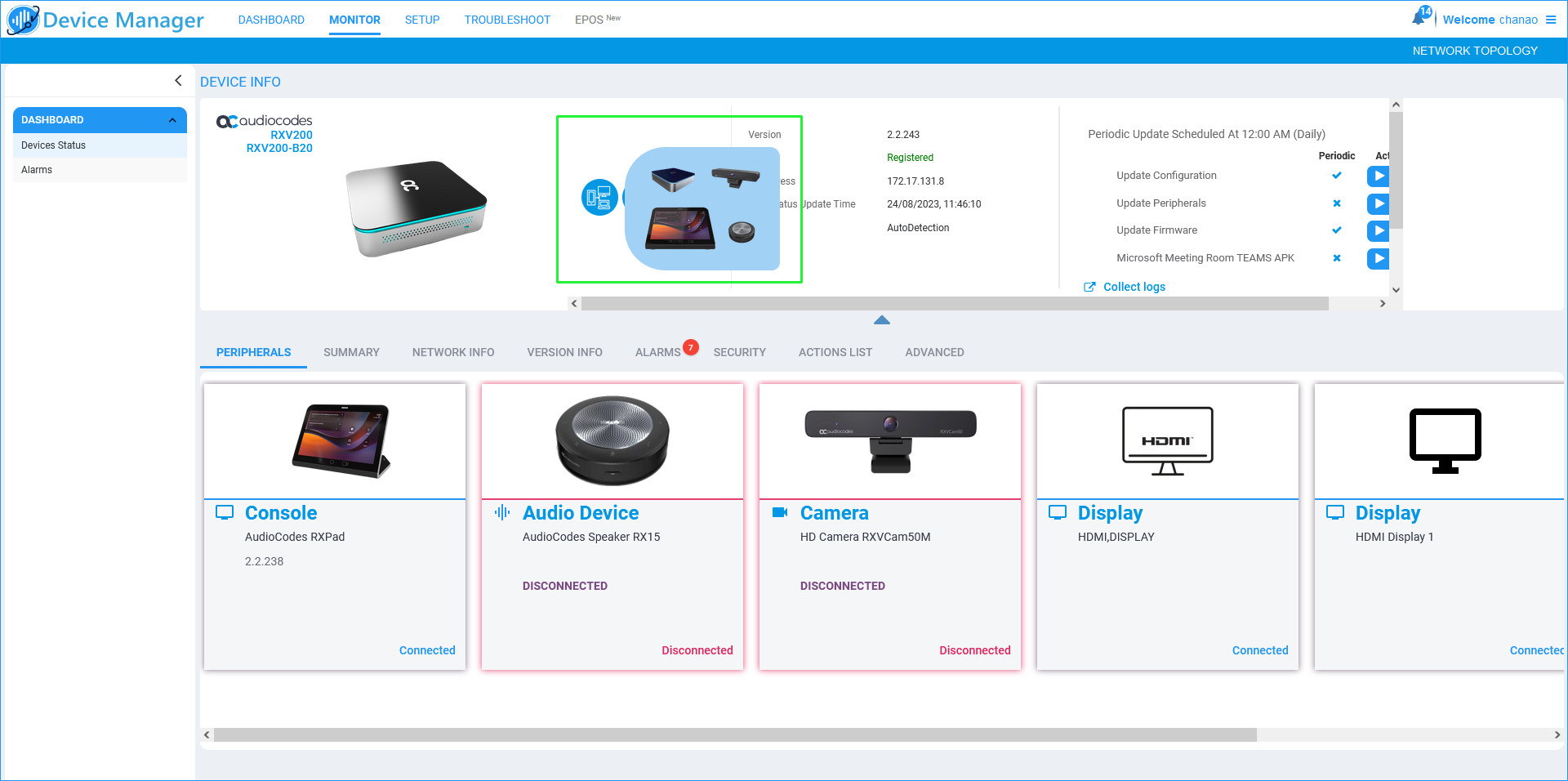Image resolution: width=1568 pixels, height=781 pixels.
Task: Toggle periodic check for Update Configuration
Action: (1337, 176)
